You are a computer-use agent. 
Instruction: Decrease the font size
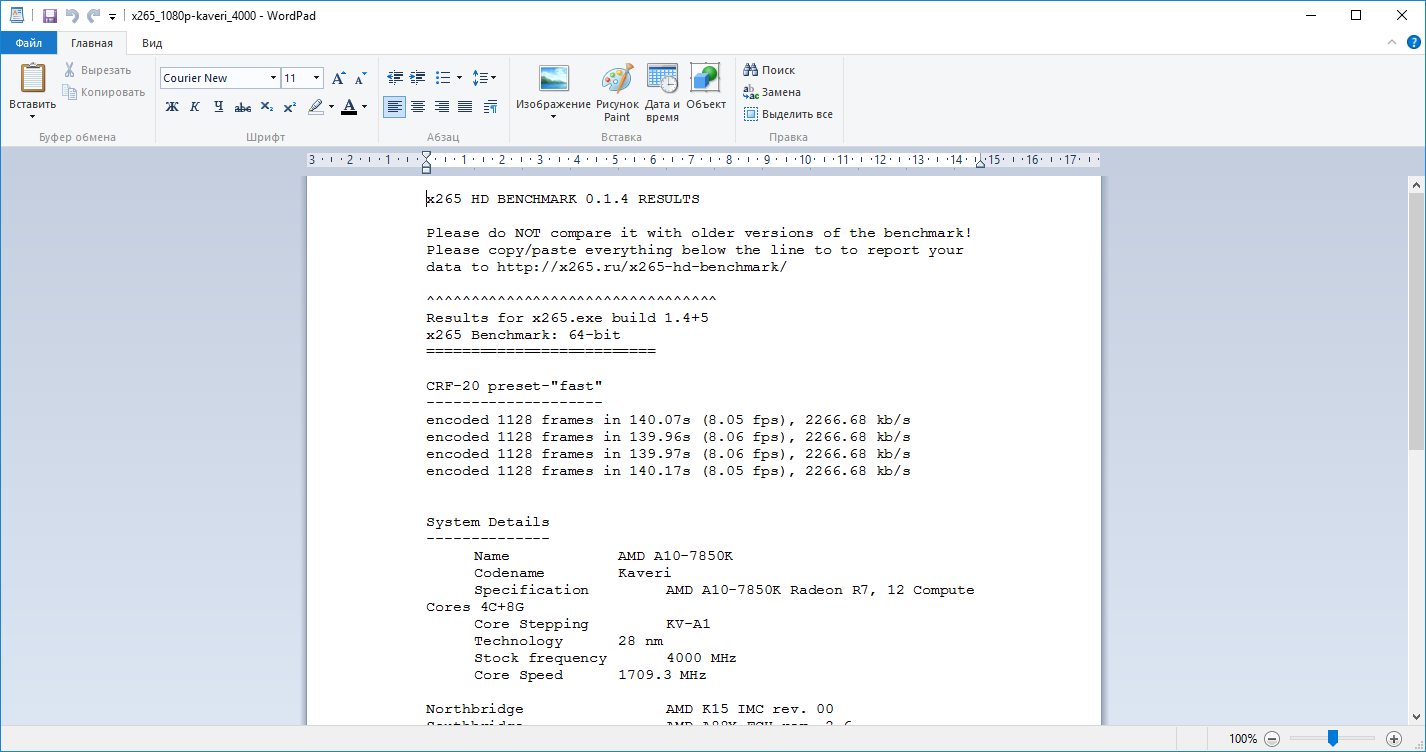pyautogui.click(x=361, y=78)
